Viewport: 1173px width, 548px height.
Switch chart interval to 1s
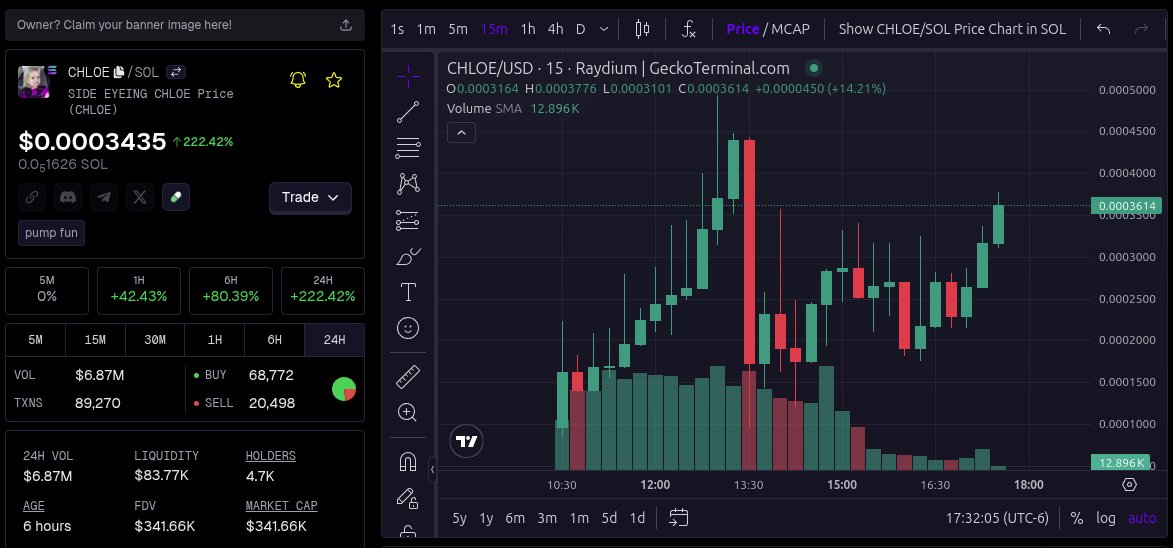point(397,29)
